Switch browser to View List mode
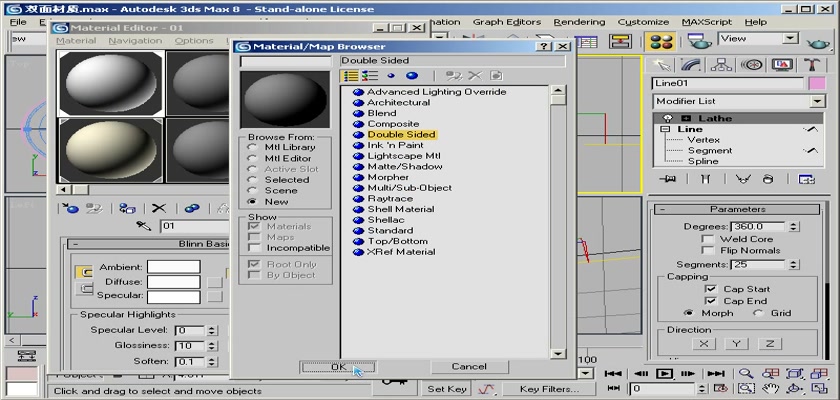The image size is (840, 400). coord(350,76)
